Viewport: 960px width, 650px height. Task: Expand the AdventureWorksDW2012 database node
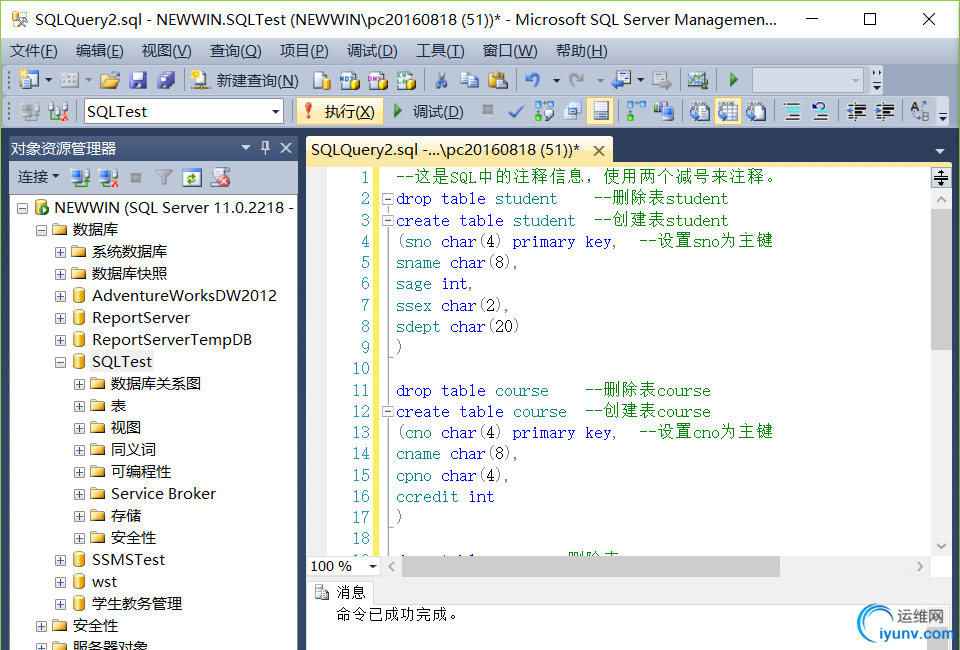[x=61, y=296]
